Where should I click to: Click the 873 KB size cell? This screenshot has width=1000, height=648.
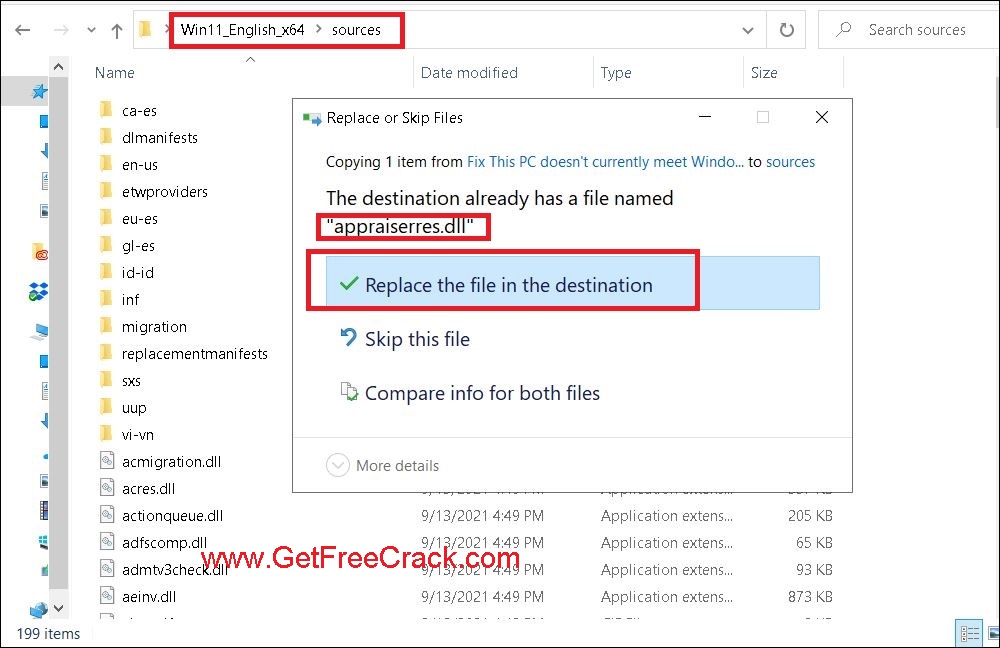pyautogui.click(x=810, y=596)
